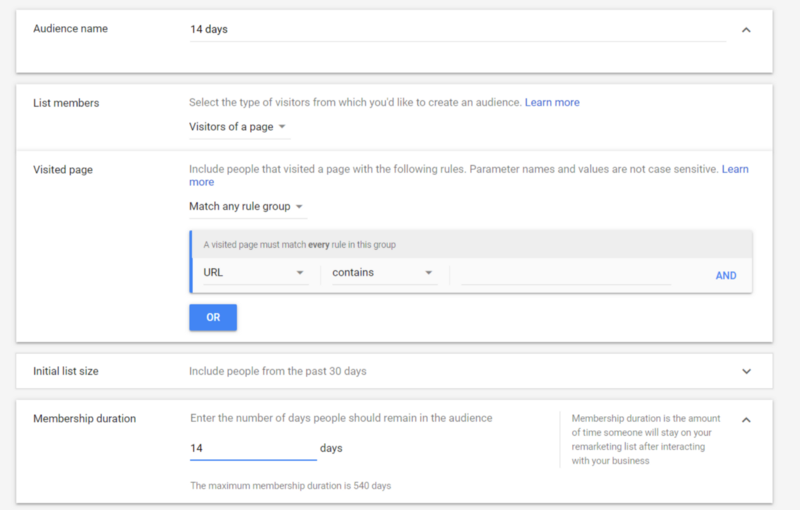Click the blue OR button
This screenshot has width=800, height=510.
pos(213,317)
